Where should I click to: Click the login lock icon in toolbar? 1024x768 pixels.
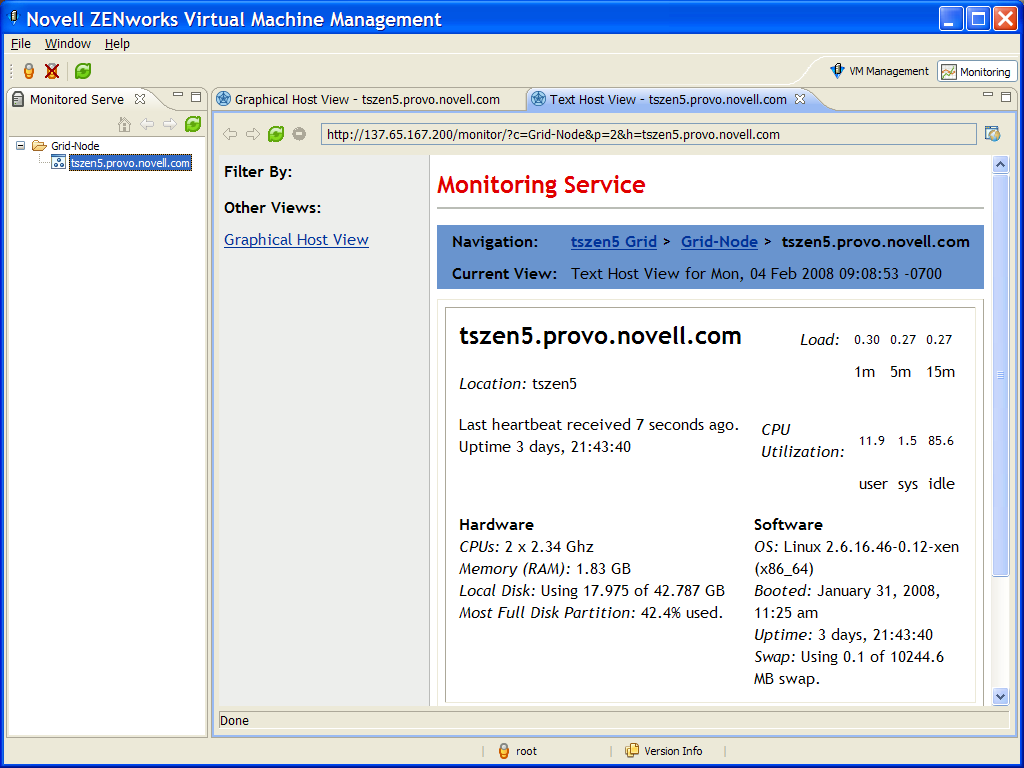click(29, 71)
